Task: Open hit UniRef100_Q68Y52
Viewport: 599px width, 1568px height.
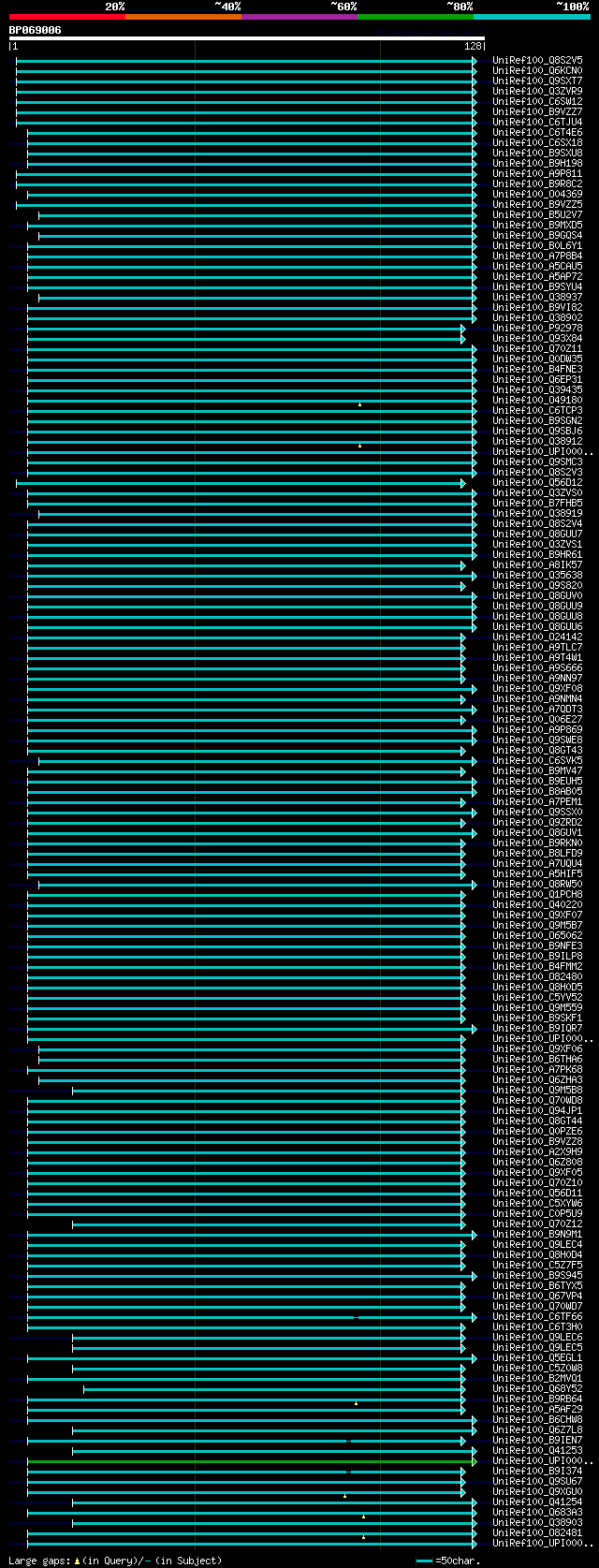Action: [537, 1388]
